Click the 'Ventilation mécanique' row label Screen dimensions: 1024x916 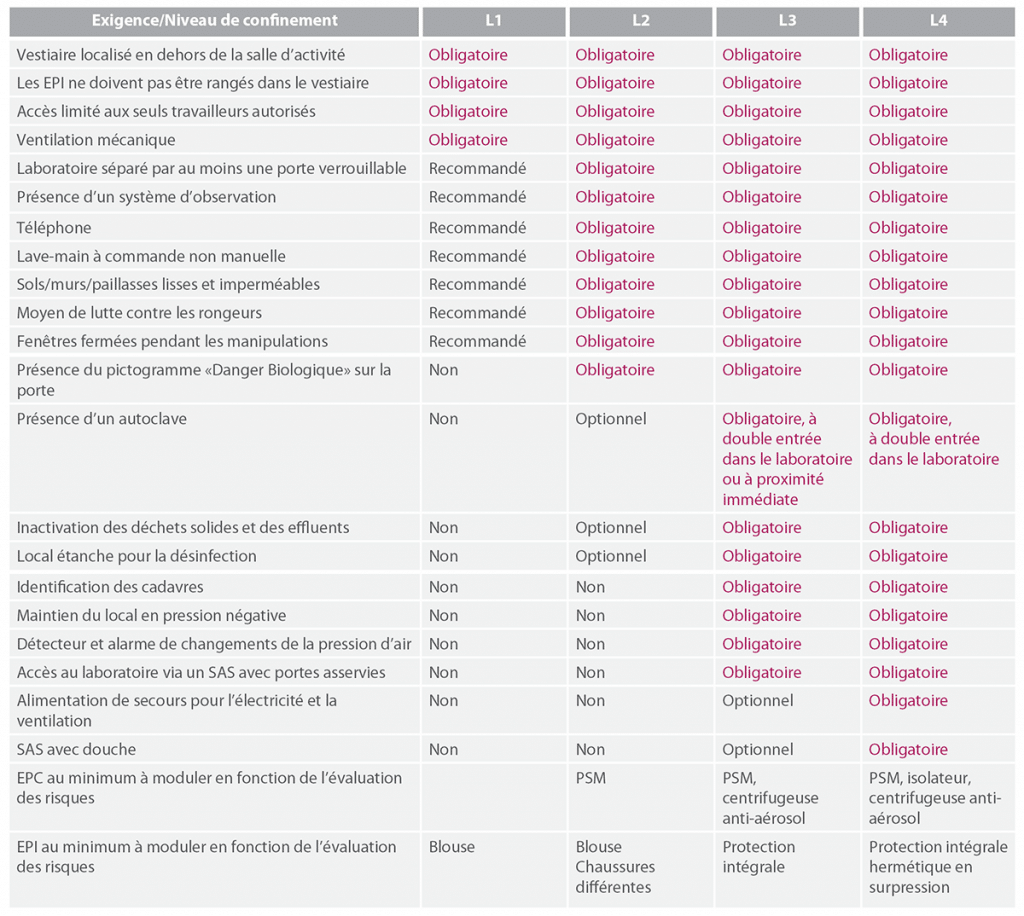click(x=96, y=140)
